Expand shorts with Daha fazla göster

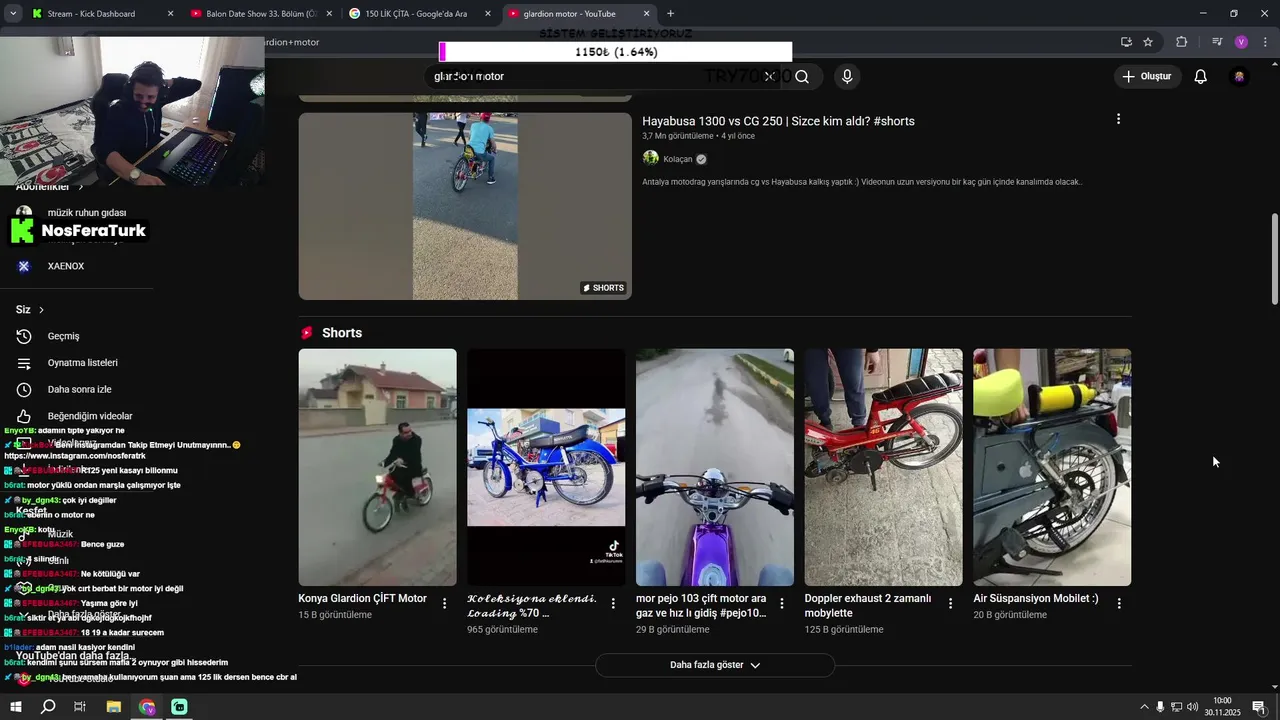[x=715, y=665]
